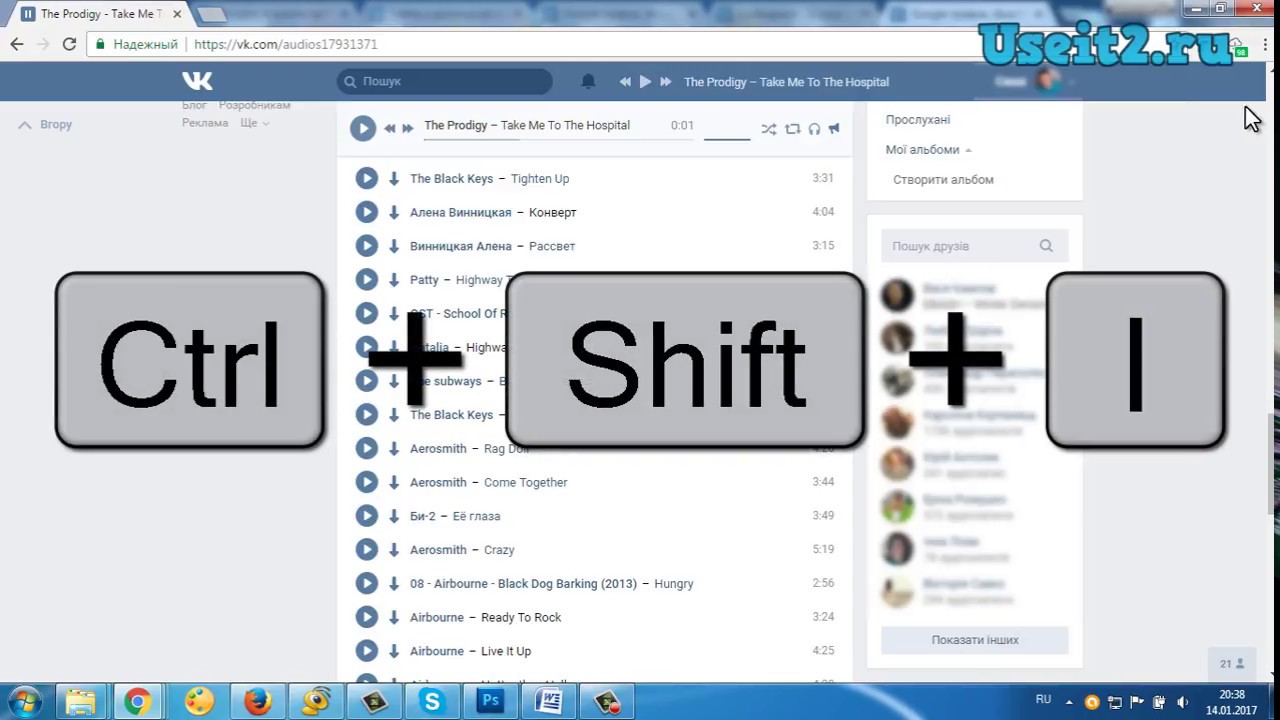Toggle shuffle mode in the audio player
The image size is (1280, 720).
[768, 129]
